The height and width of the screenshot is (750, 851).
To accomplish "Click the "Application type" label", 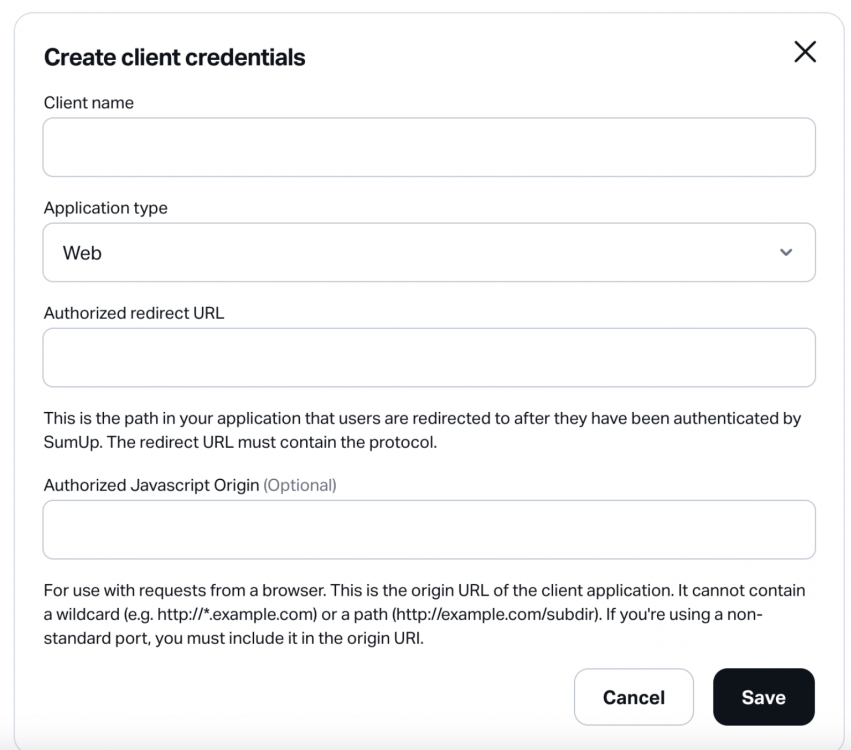I will [x=106, y=208].
